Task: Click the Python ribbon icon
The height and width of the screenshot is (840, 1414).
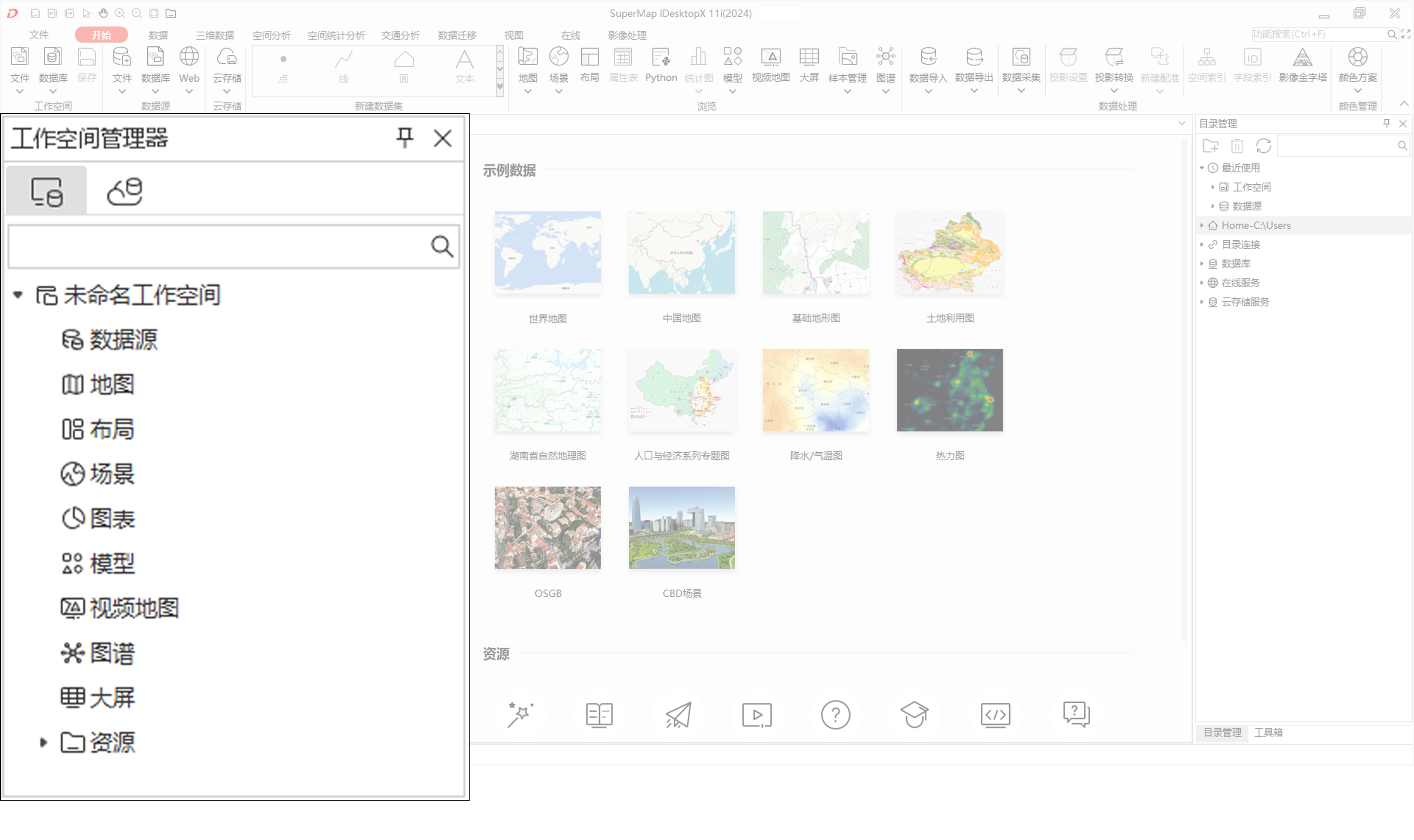Action: (660, 58)
